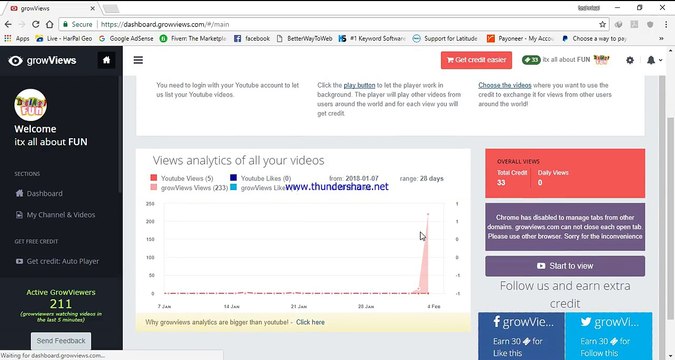The height and width of the screenshot is (360, 675).
Task: Open the Chrome three-dot menu
Action: (666, 25)
